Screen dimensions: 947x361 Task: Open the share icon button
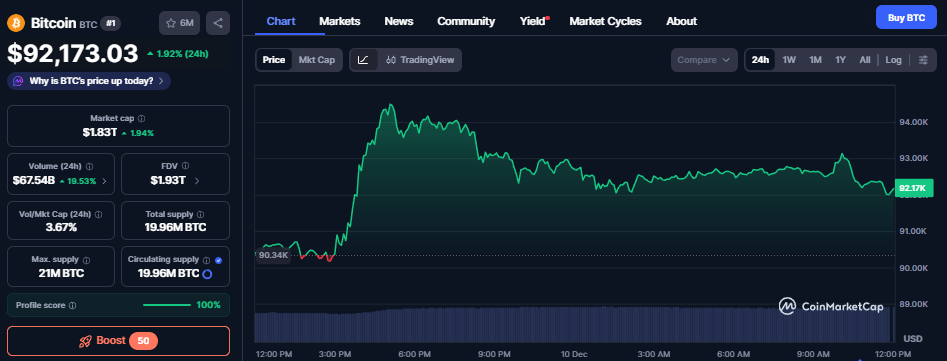218,23
